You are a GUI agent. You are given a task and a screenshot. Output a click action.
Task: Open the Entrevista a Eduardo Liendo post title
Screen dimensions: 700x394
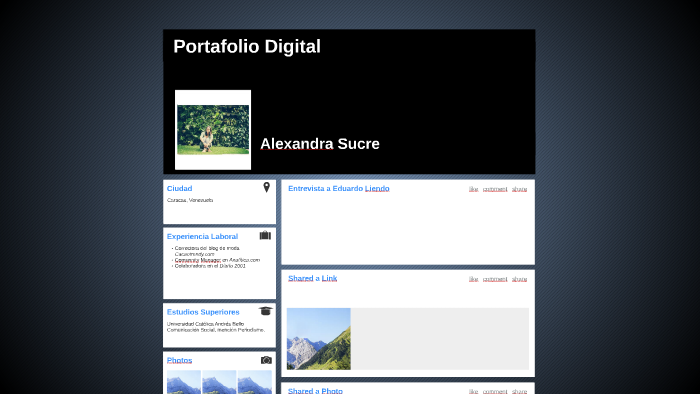pyautogui.click(x=339, y=188)
